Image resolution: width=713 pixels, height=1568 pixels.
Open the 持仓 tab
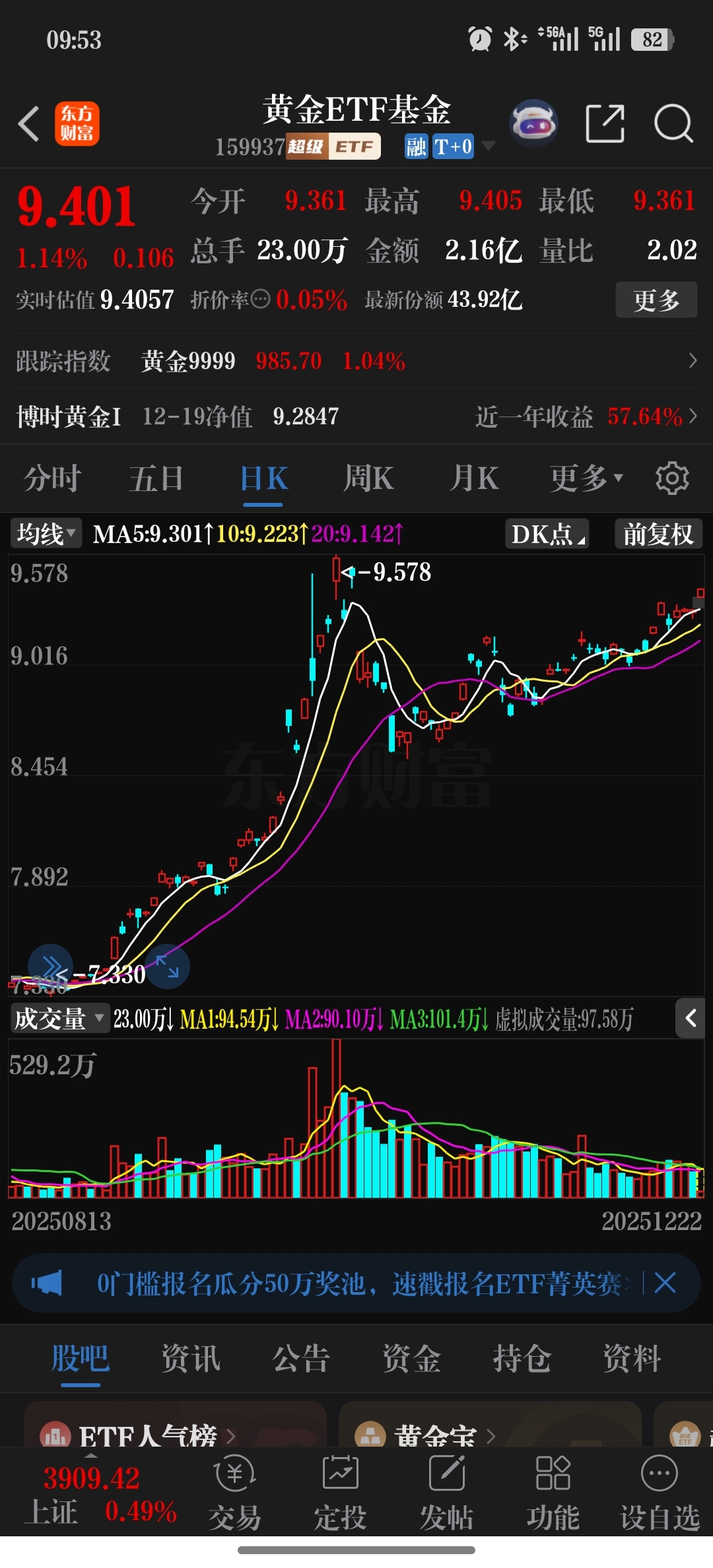click(x=522, y=1358)
